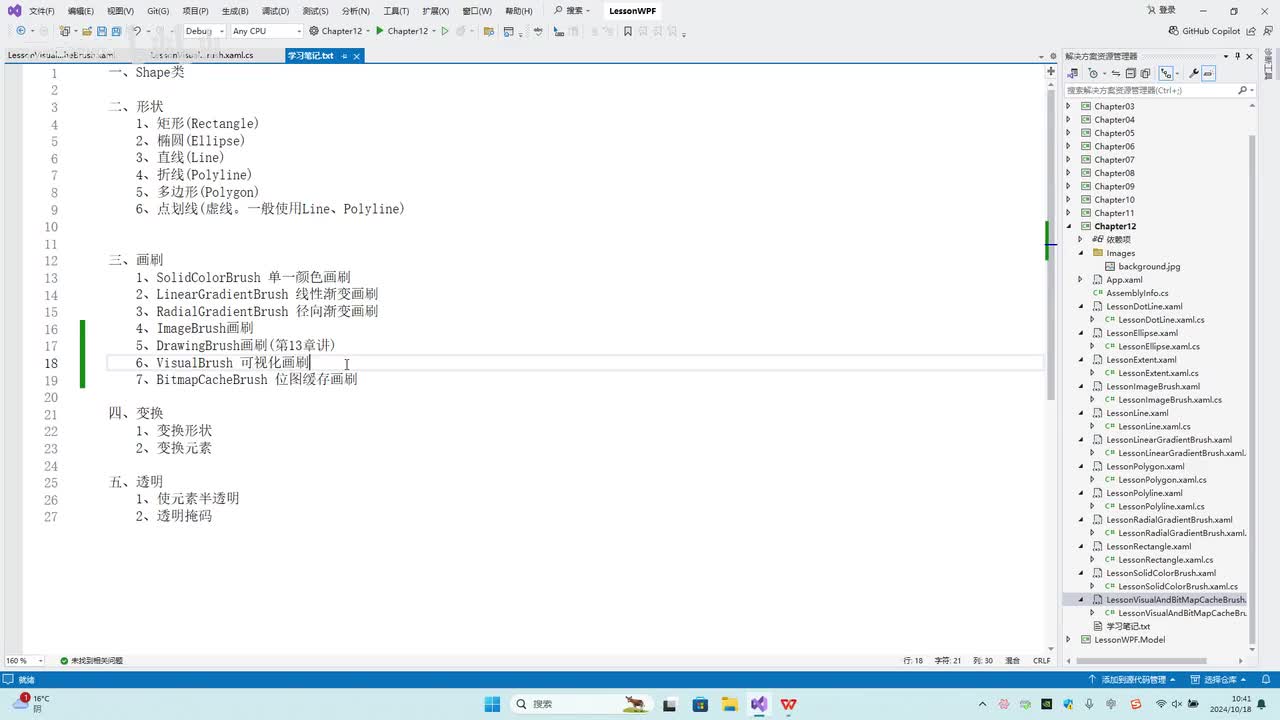Click the bookmark toolbar icon
Screen dimensions: 1280x720
tap(628, 31)
